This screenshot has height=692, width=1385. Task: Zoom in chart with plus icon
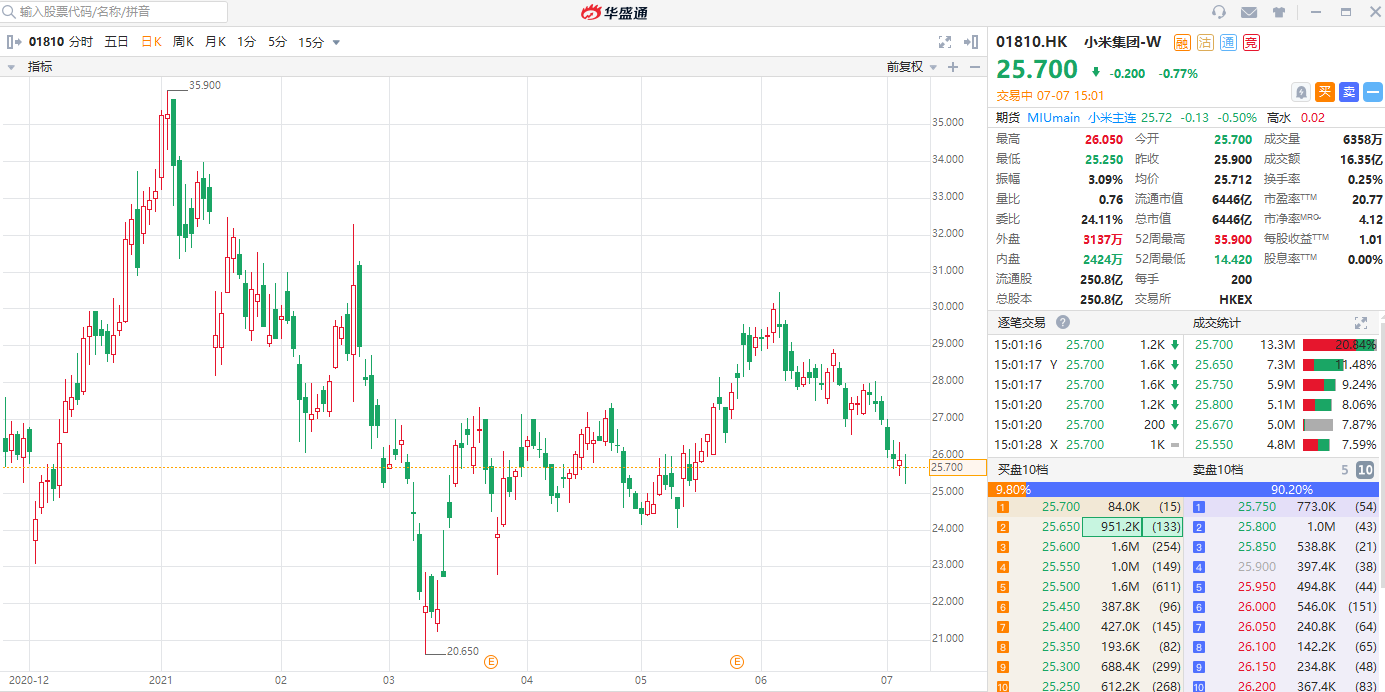(952, 67)
